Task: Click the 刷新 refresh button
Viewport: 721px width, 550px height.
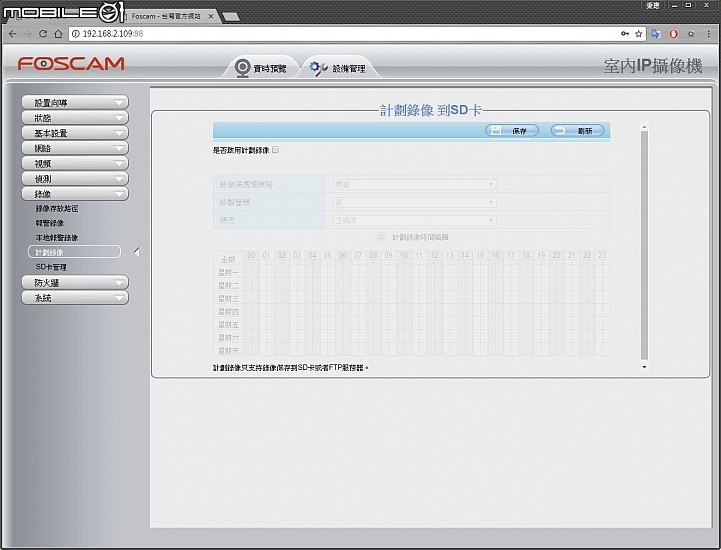Action: 578,131
